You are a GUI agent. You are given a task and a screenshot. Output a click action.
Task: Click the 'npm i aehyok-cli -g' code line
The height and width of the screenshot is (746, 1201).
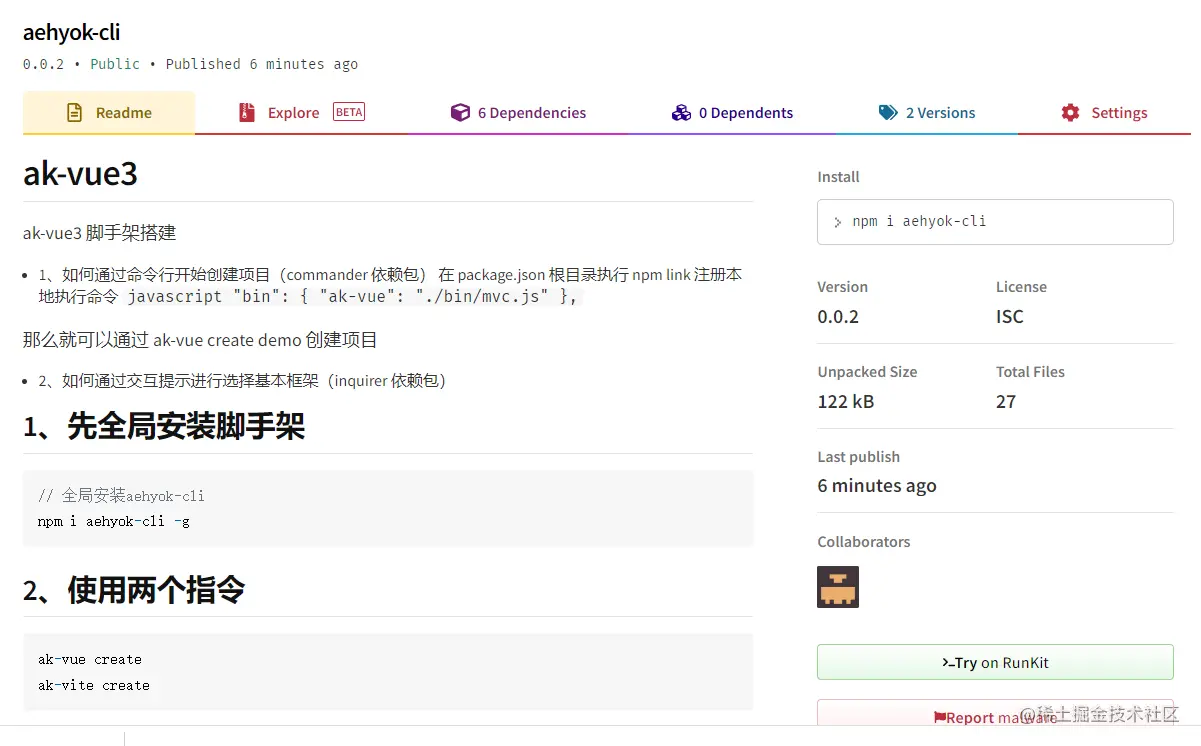(x=114, y=521)
